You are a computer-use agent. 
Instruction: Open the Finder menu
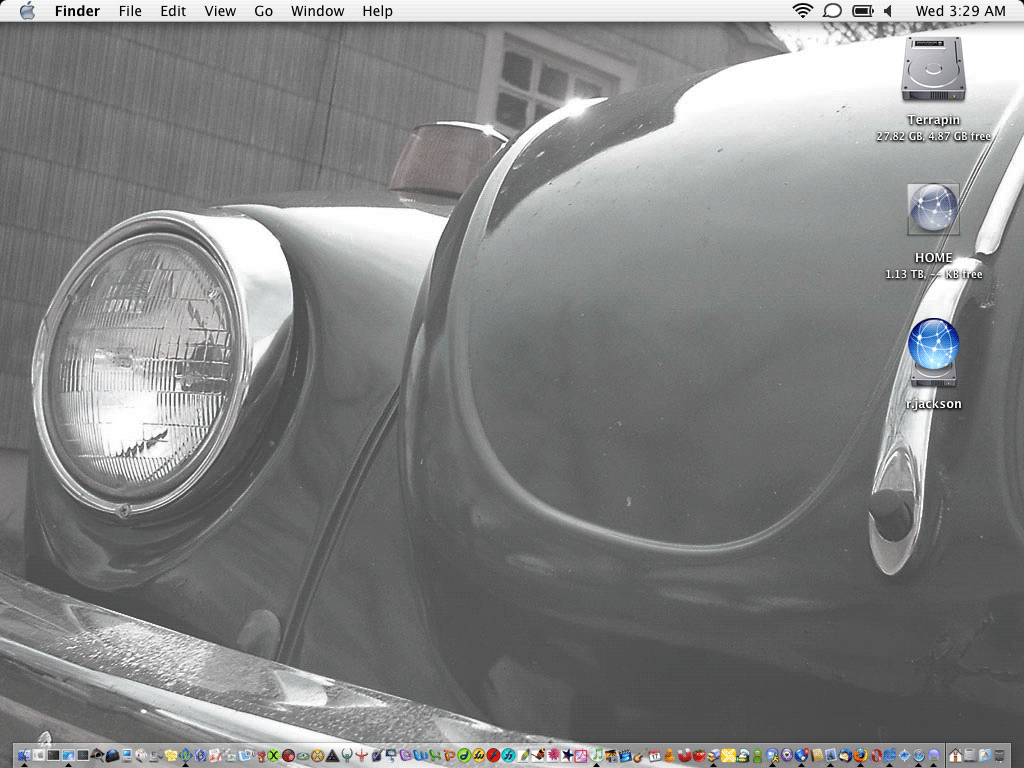tap(77, 11)
